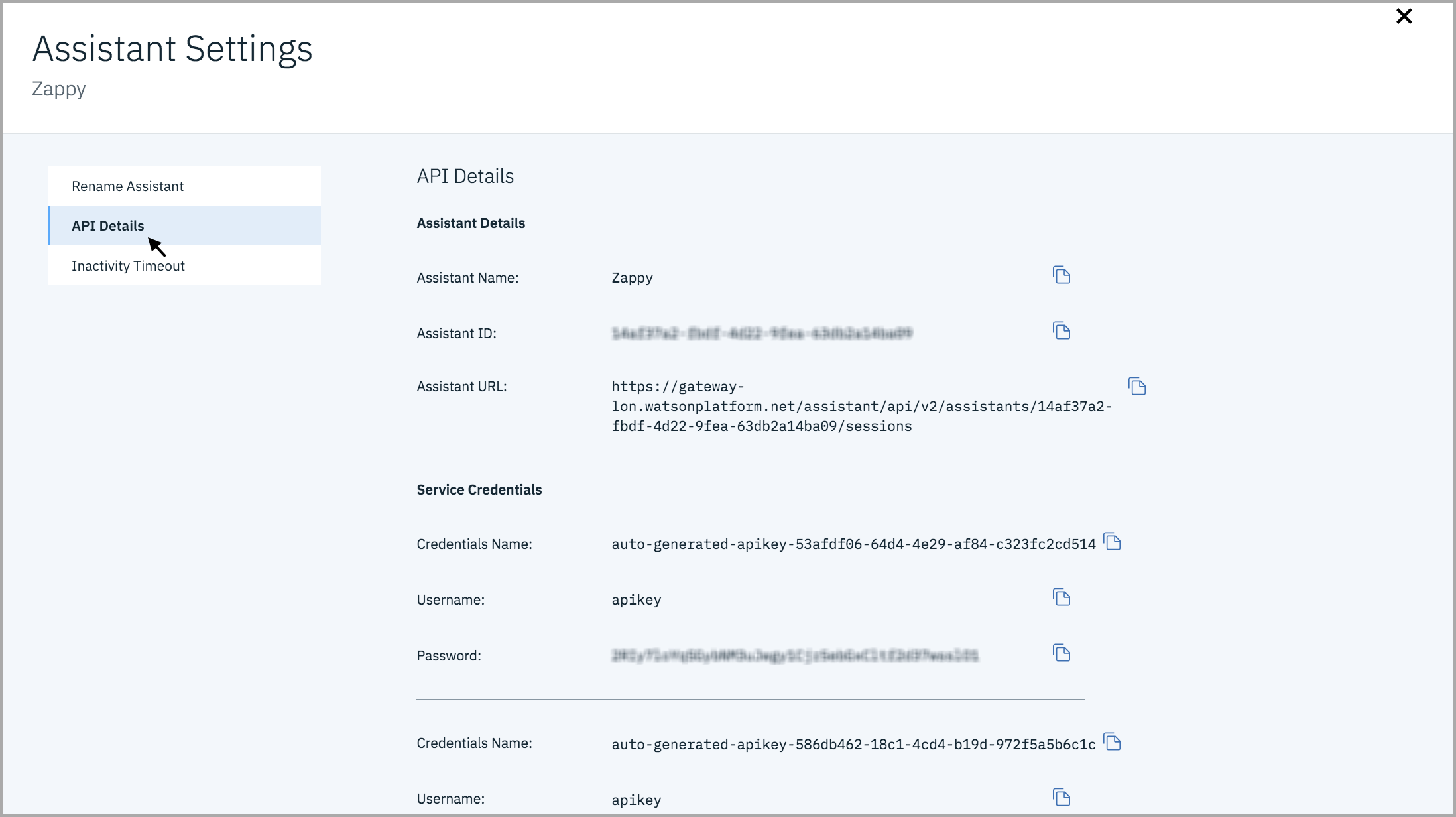Select the API Details menu item
The image size is (1456, 817).
[x=107, y=226]
